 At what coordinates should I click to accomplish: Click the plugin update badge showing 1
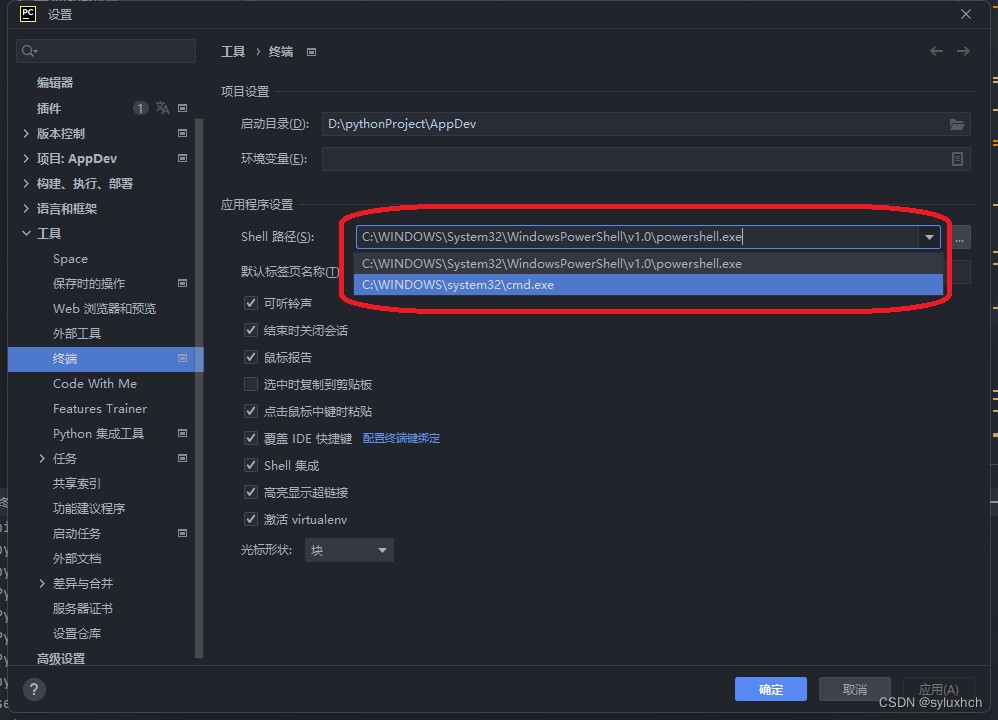tap(140, 108)
